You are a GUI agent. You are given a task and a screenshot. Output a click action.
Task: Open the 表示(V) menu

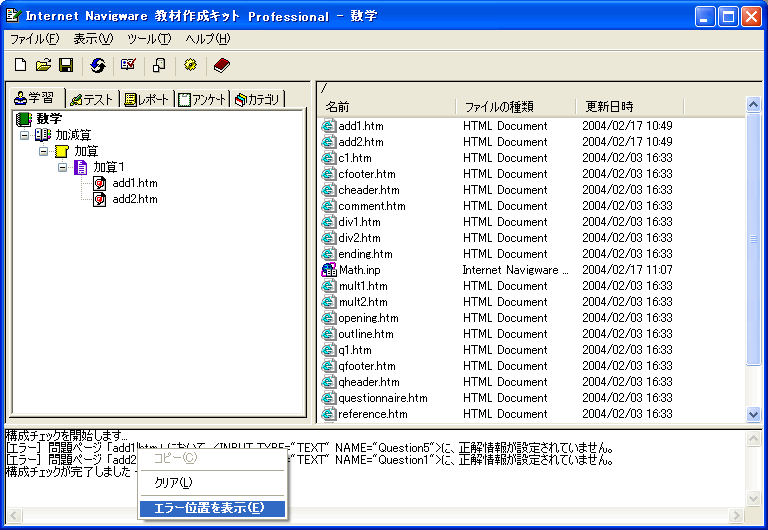(93, 39)
